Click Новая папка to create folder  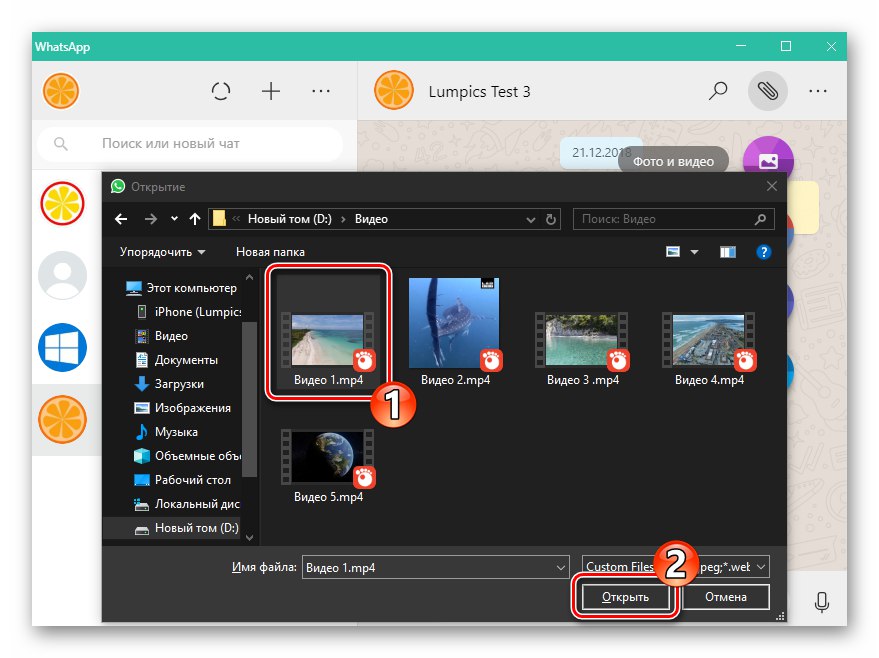[270, 252]
